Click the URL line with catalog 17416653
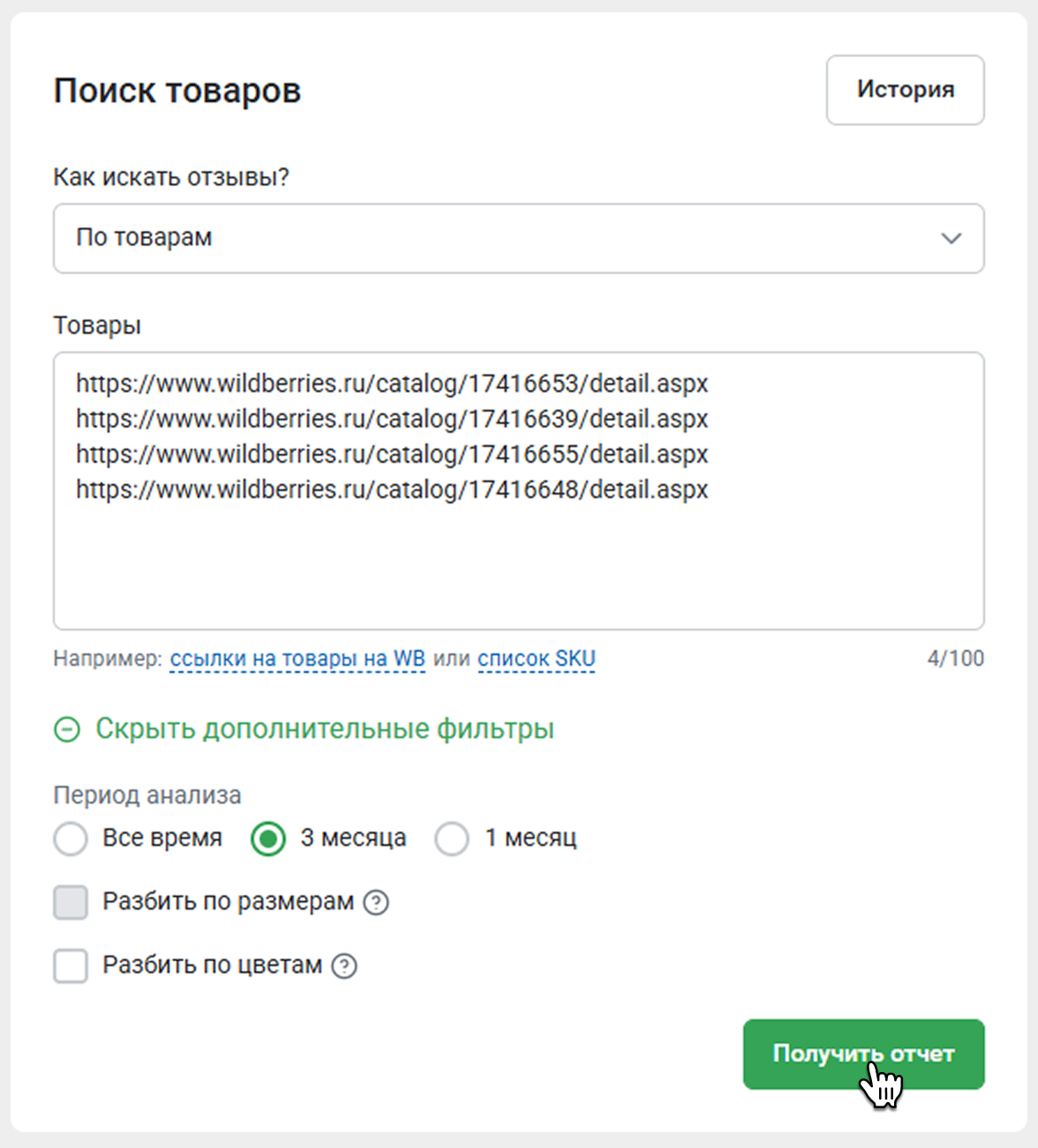Image resolution: width=1038 pixels, height=1148 pixels. 392,384
